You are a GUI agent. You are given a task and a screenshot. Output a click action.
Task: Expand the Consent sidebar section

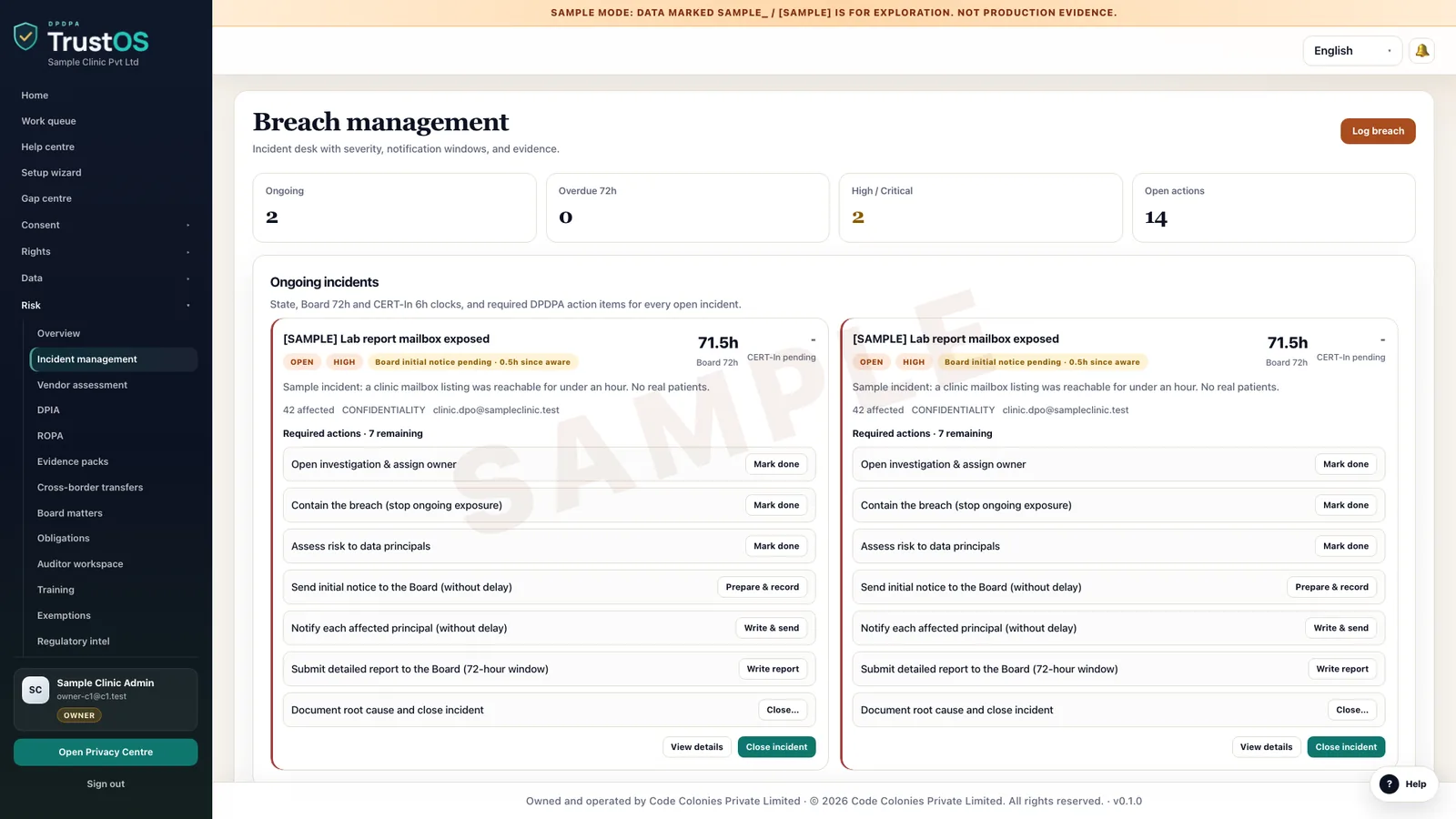(106, 226)
